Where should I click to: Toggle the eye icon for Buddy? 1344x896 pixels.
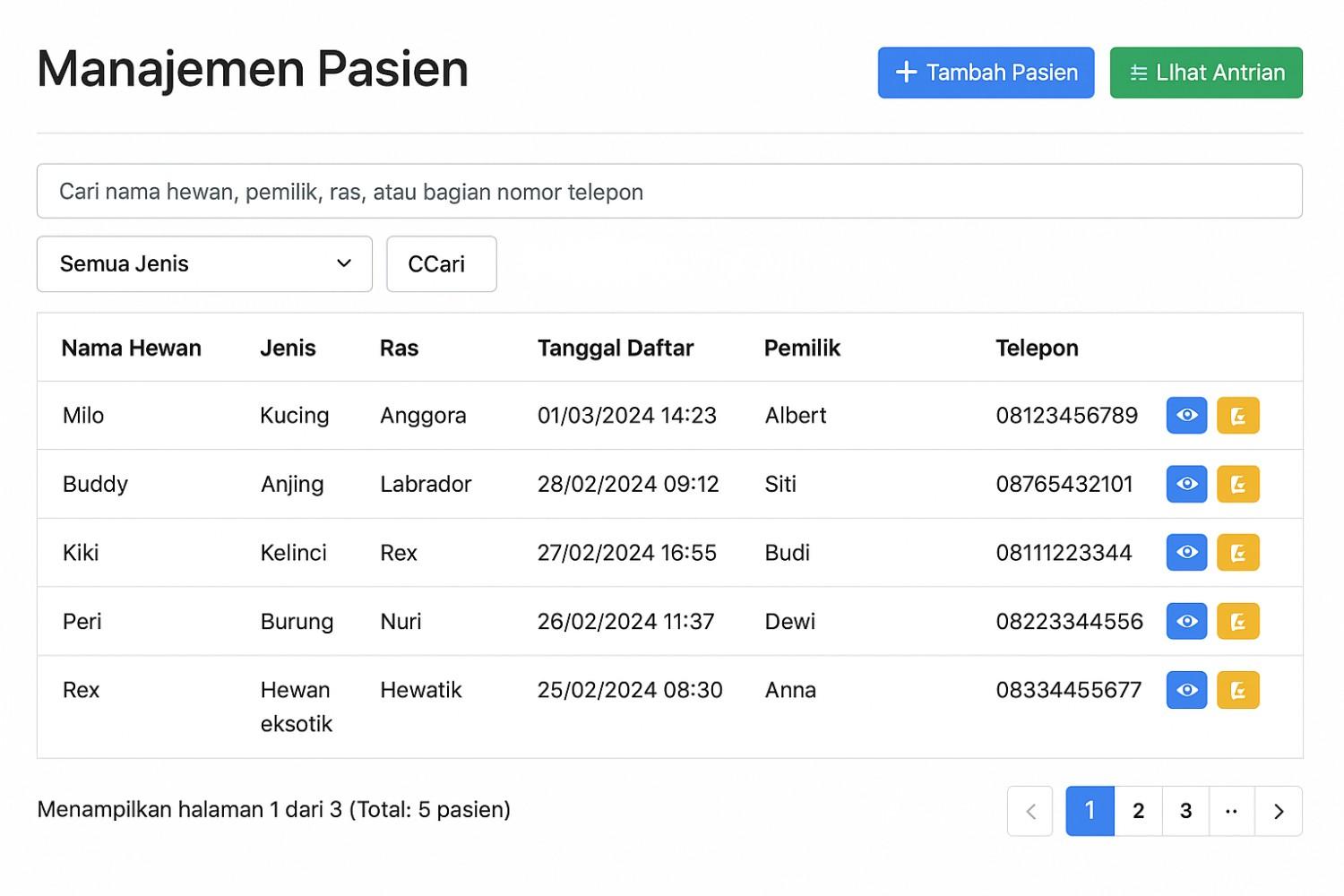(1186, 484)
